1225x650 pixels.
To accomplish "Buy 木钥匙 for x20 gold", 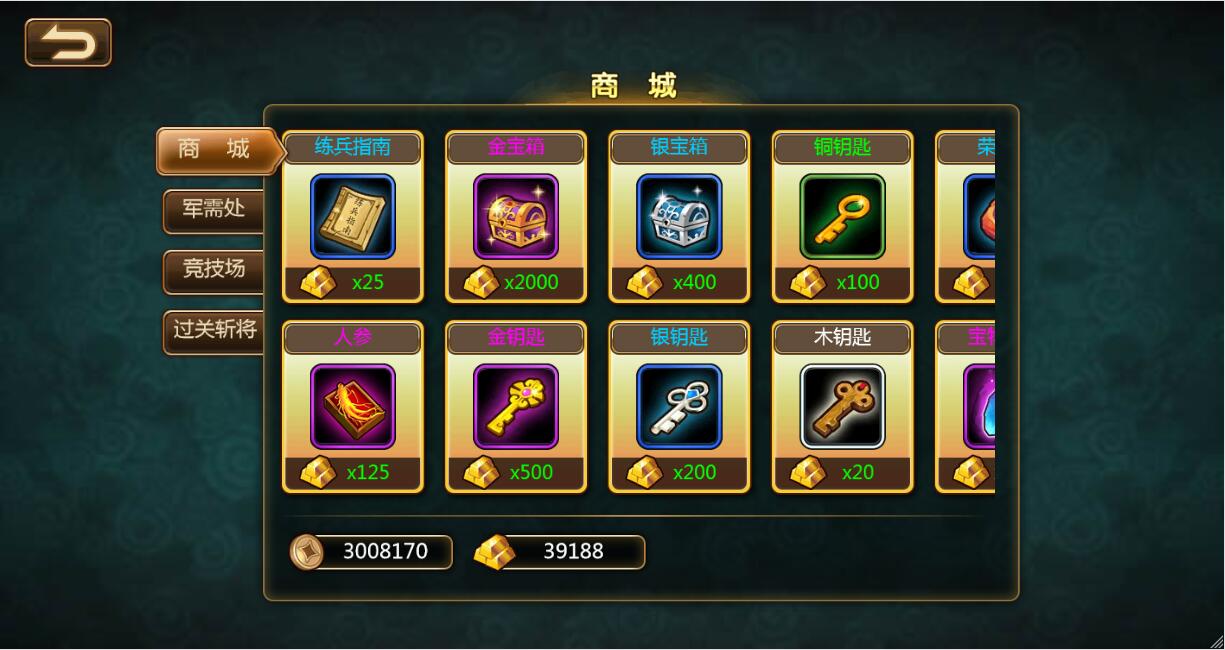I will click(x=843, y=472).
